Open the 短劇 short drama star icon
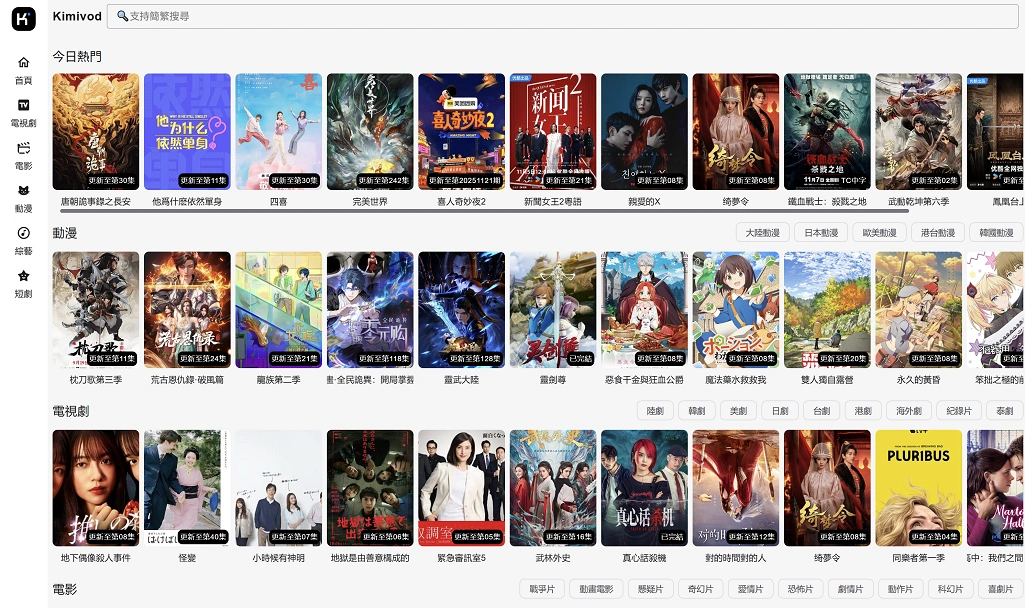The width and height of the screenshot is (1025, 608). point(23,276)
